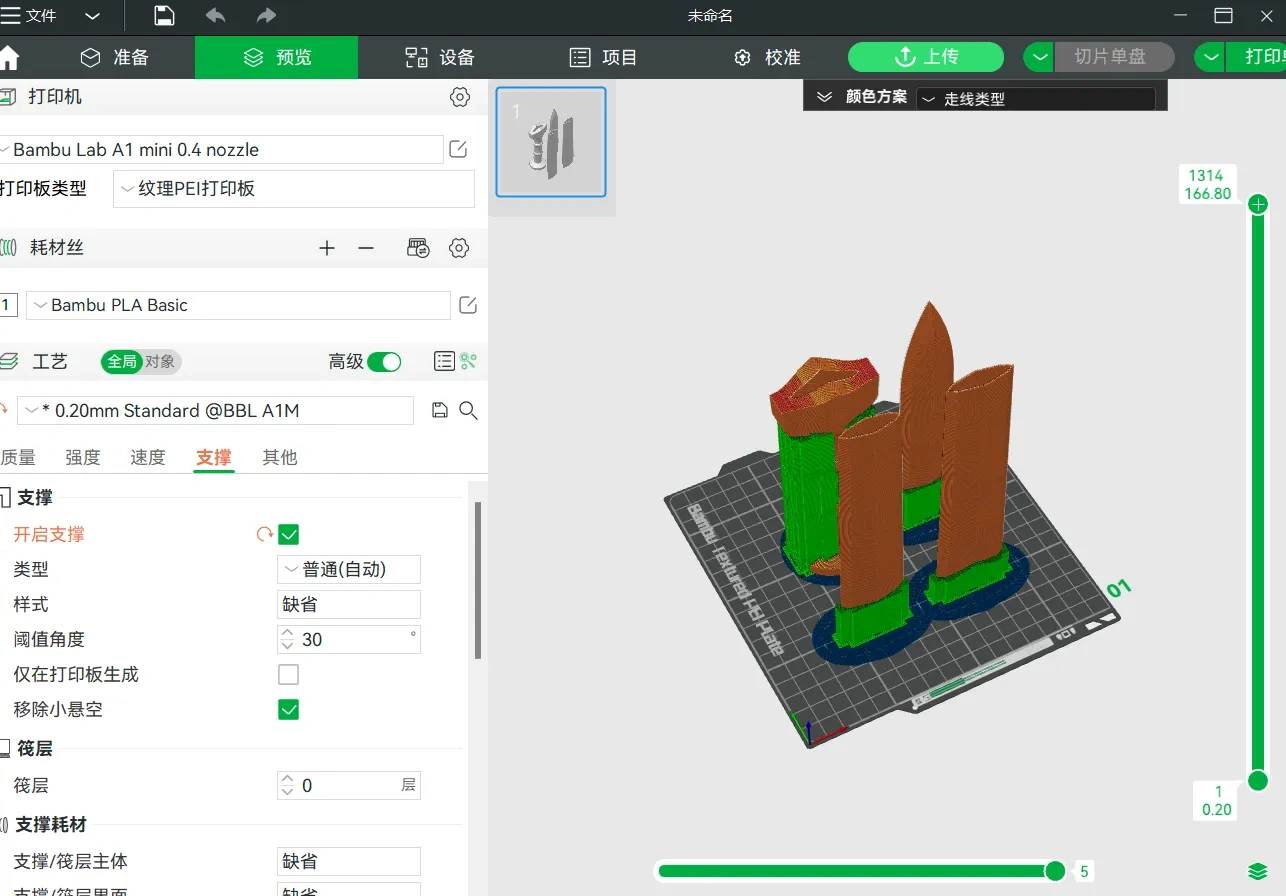Select printer Bambu Lab A1 mini 0.4 nozzle
The width and height of the screenshot is (1286, 896).
222,150
